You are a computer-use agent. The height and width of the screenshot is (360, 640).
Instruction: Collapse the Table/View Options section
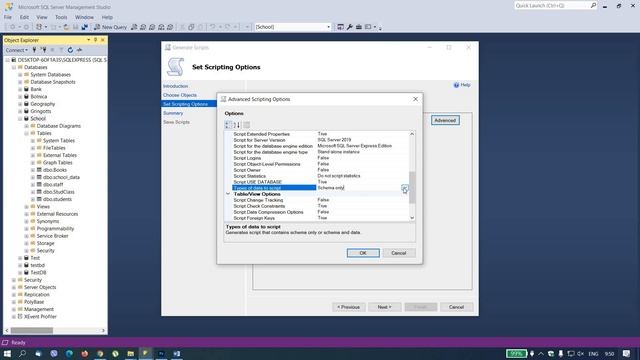click(x=228, y=194)
